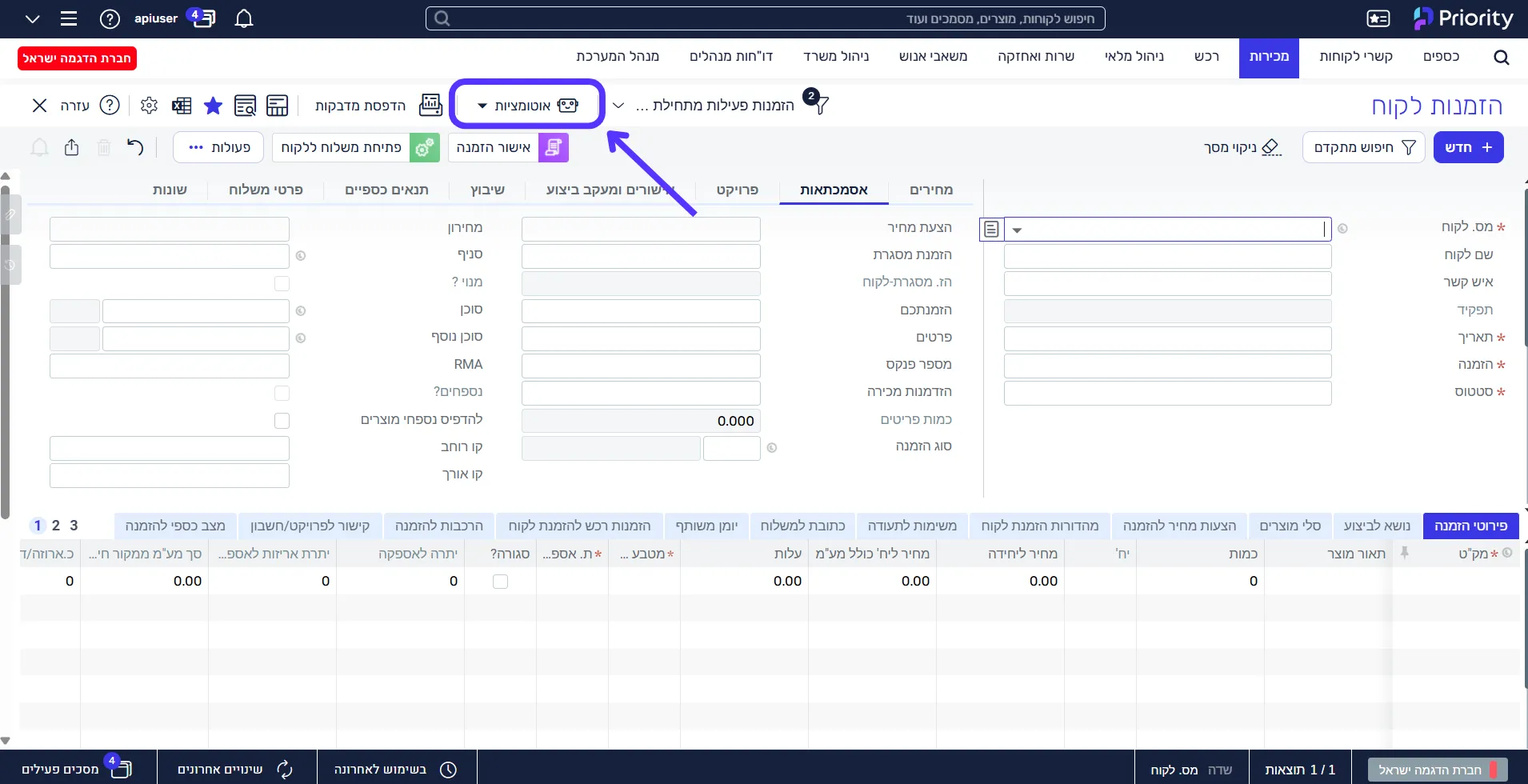The height and width of the screenshot is (784, 1528).
Task: Click the undo arrow icon
Action: click(x=135, y=147)
